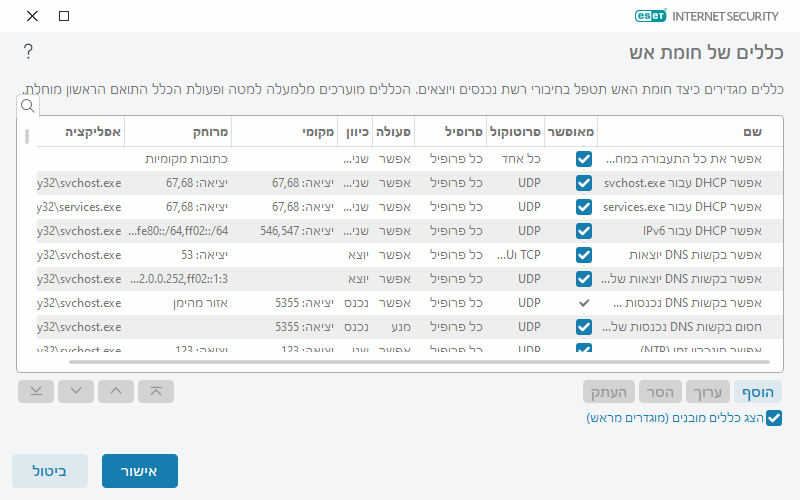Viewport: 800px width, 500px height.
Task: Select rule 'אפשר DHCP עבור IPv6'
Action: [703, 231]
